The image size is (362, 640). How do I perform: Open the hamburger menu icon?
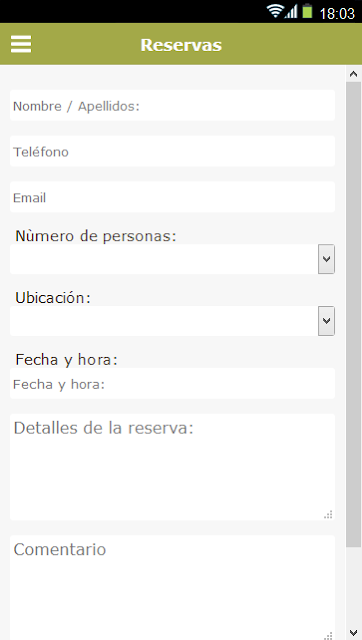point(21,44)
